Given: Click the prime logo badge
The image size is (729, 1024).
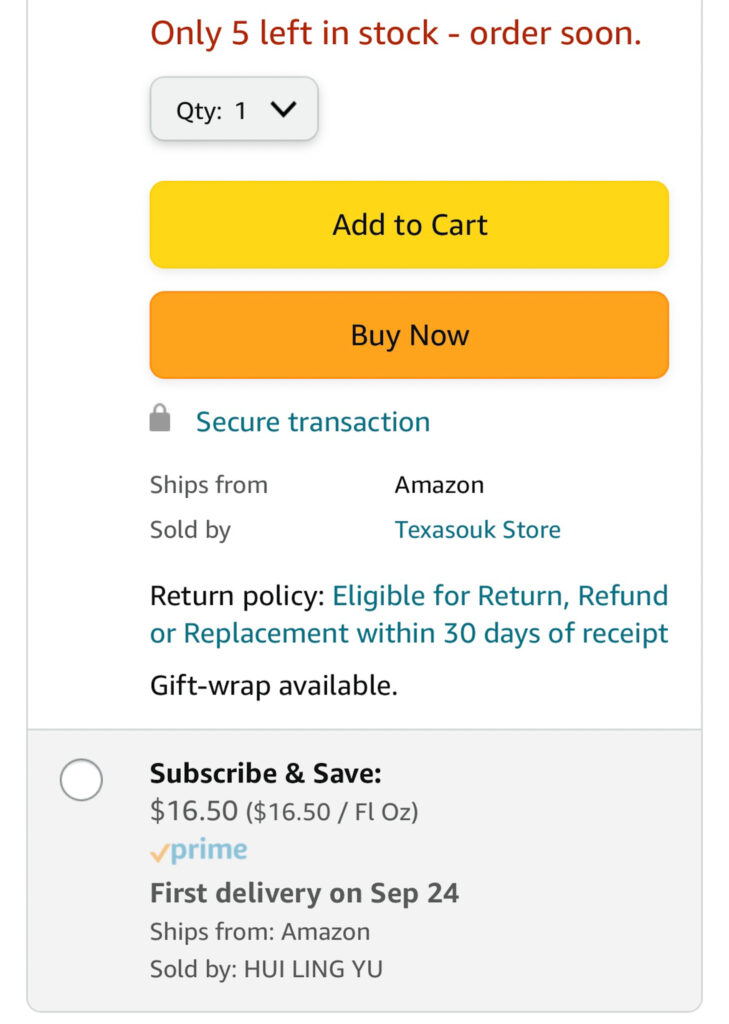Looking at the screenshot, I should pos(208,851).
